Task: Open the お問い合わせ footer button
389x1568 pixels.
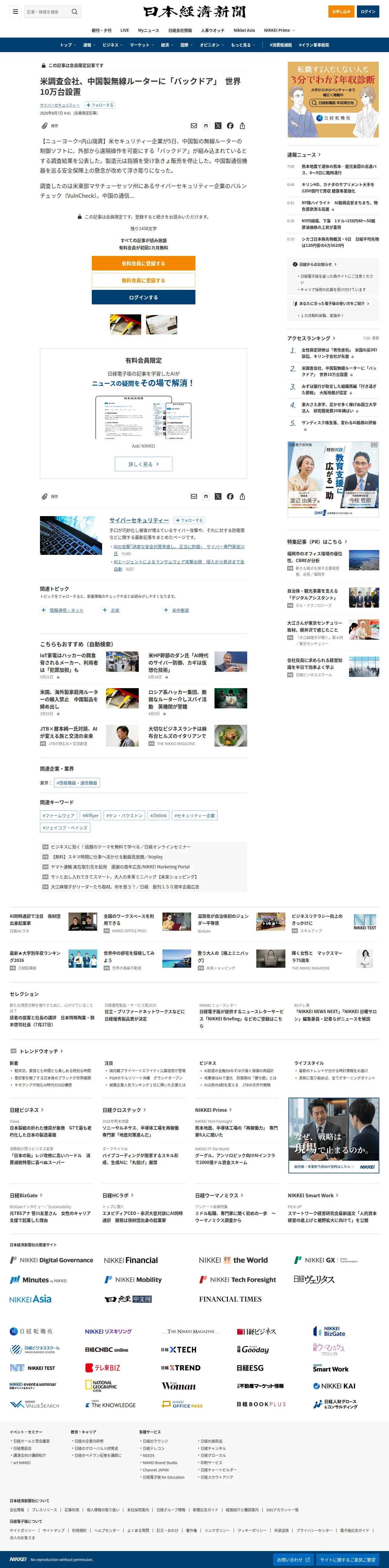Action: [294, 1560]
